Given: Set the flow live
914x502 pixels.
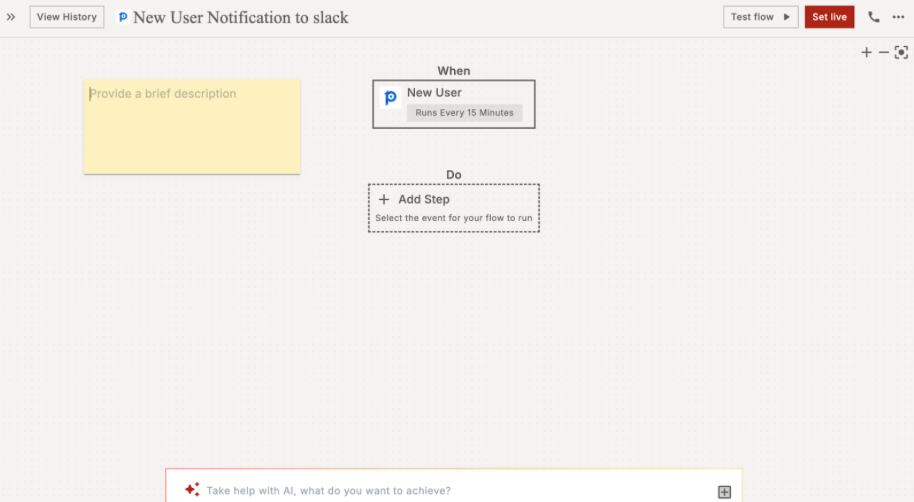Looking at the screenshot, I should [829, 17].
